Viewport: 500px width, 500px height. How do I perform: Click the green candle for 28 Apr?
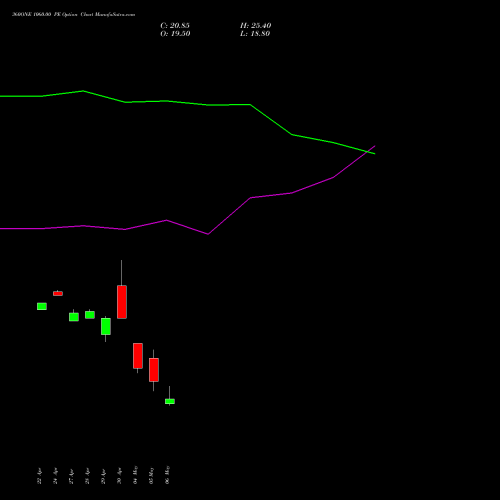pyautogui.click(x=90, y=315)
